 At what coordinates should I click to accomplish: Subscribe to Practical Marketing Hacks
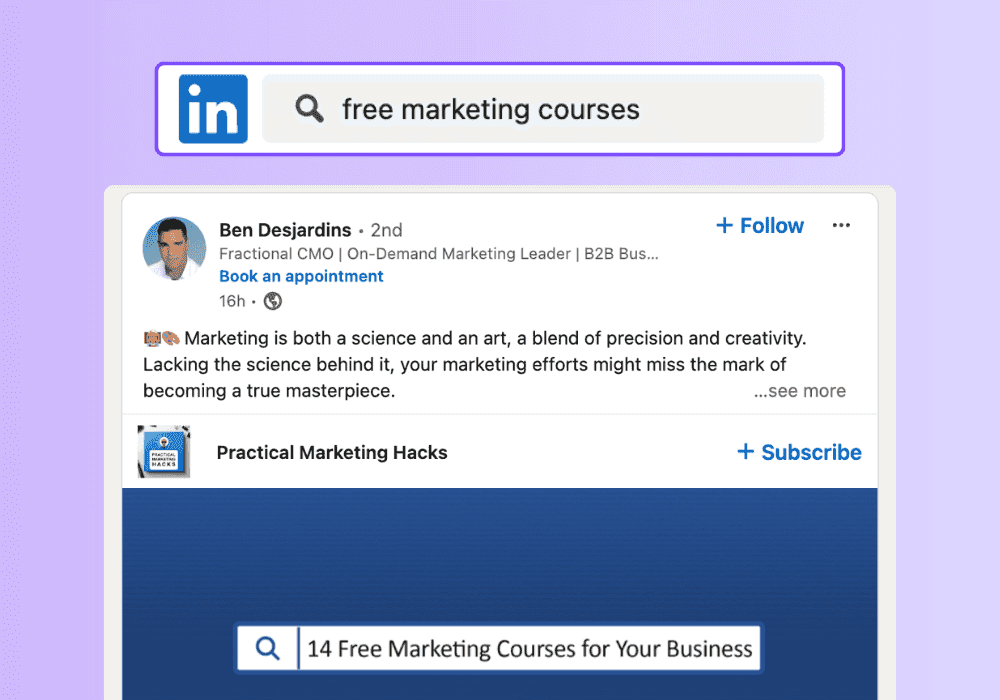tap(799, 452)
